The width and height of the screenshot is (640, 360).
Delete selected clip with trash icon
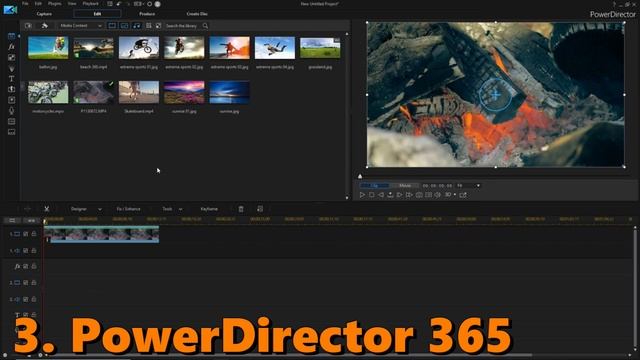click(241, 209)
